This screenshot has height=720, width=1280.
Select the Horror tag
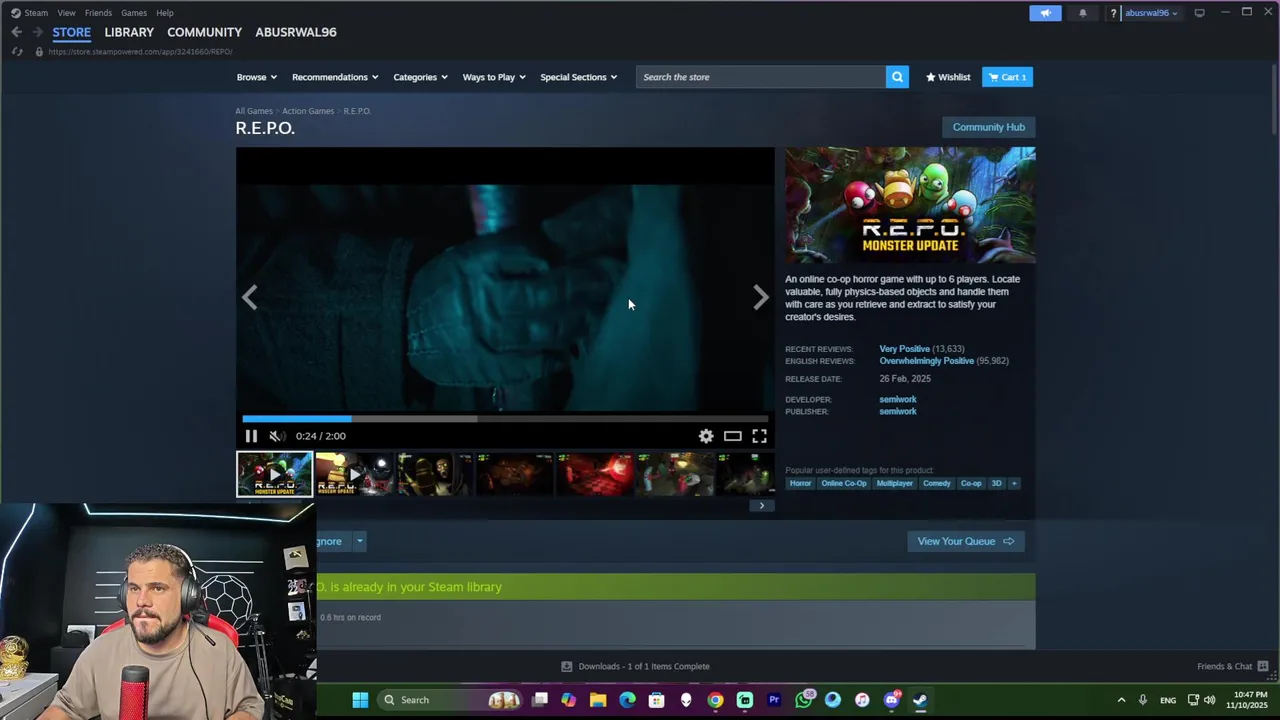800,483
